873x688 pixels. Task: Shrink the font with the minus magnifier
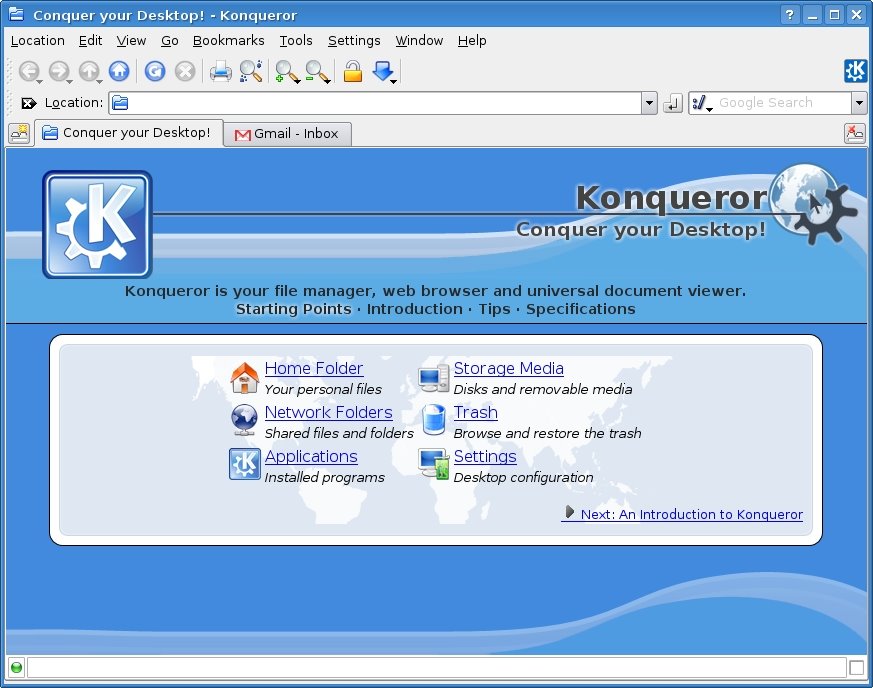point(317,71)
